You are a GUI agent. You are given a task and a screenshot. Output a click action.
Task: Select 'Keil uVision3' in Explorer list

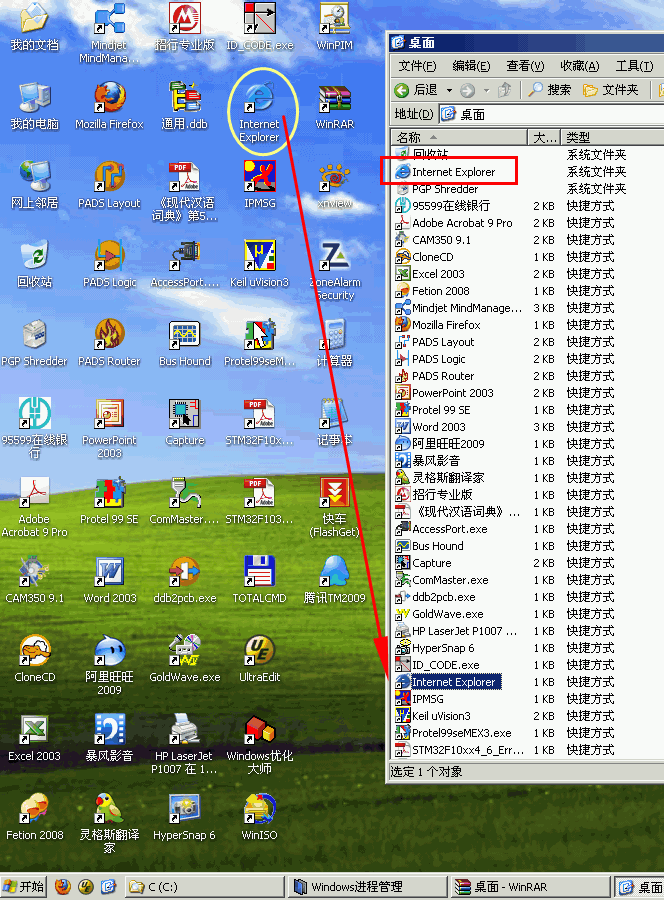pos(441,716)
